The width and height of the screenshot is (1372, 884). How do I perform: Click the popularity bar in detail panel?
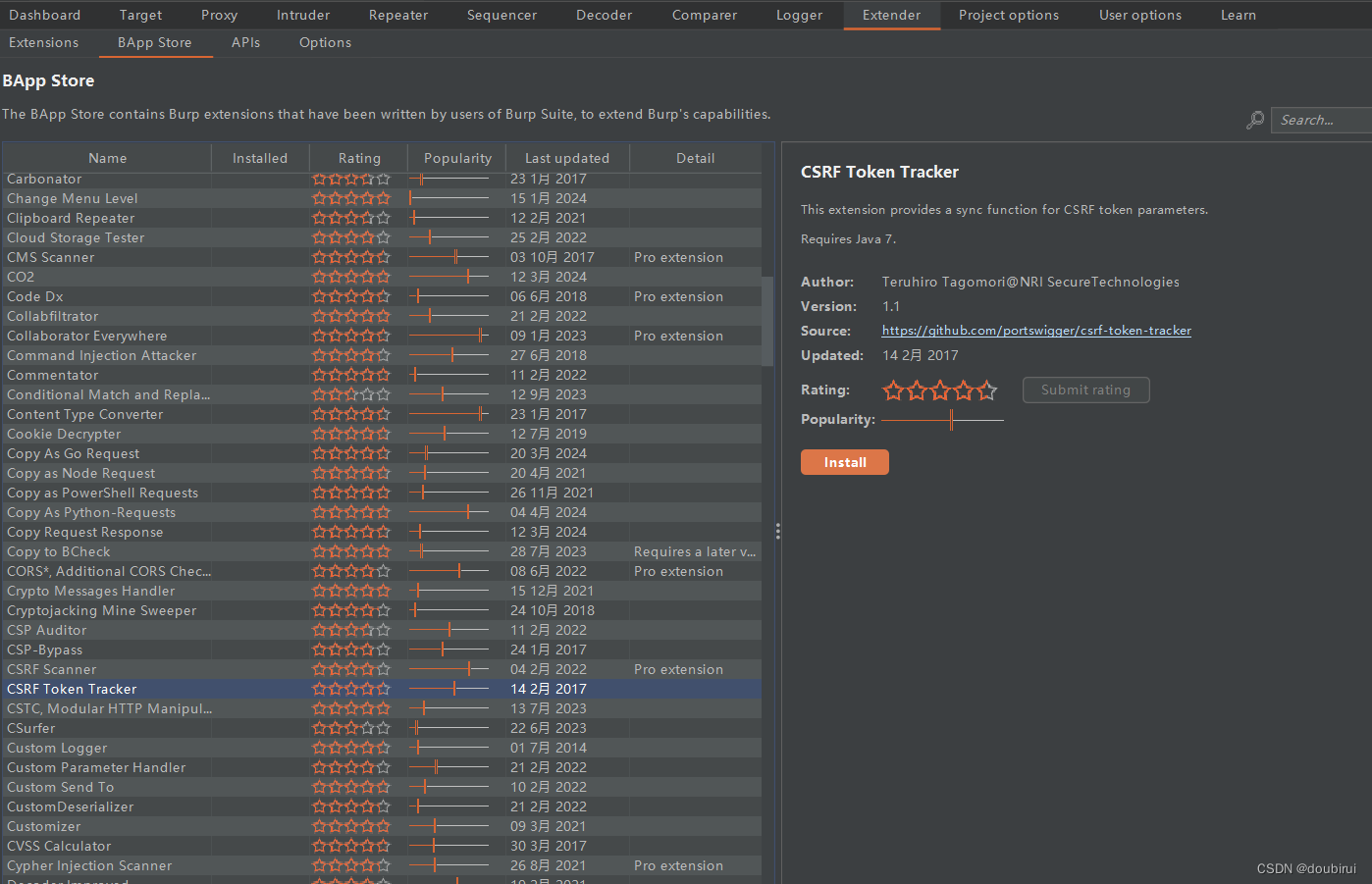click(x=942, y=420)
